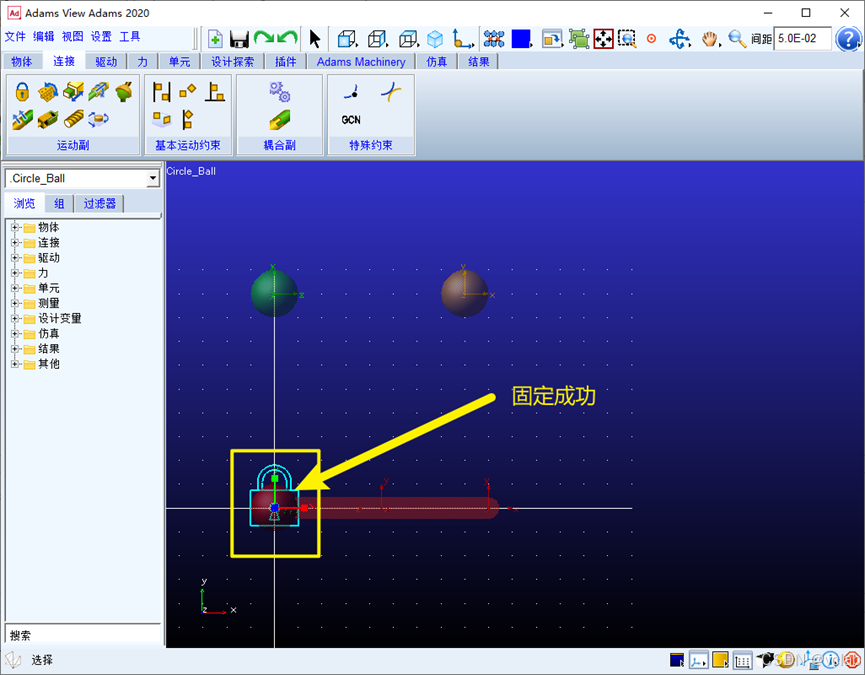Toggle the triad axes view status icon
This screenshot has width=865, height=675.
(x=698, y=660)
